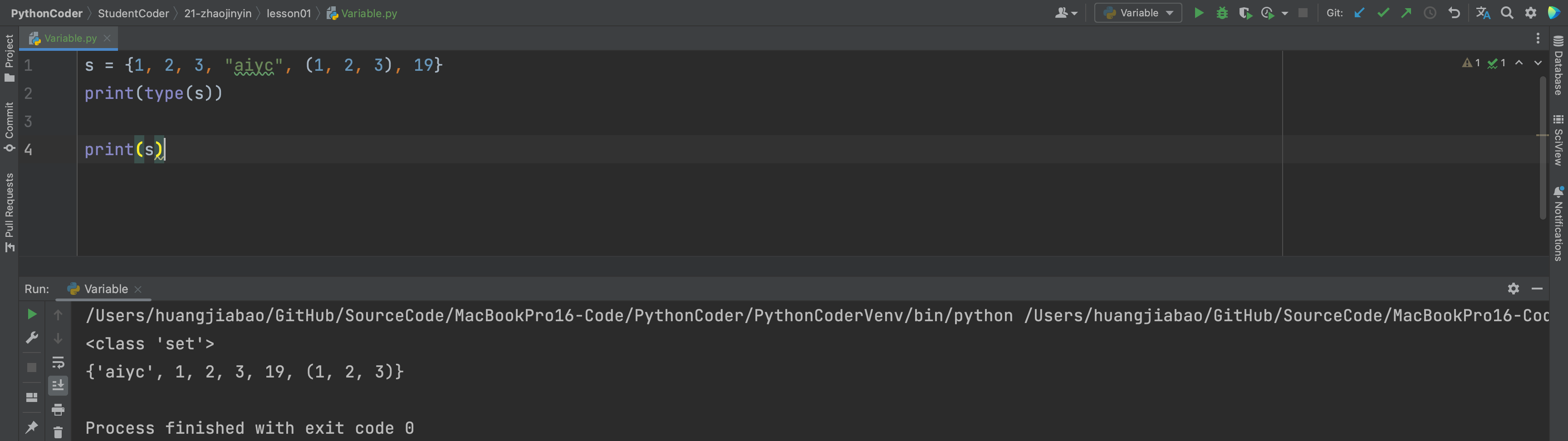Pin the Run tab
This screenshot has height=441, width=1568.
click(x=32, y=426)
